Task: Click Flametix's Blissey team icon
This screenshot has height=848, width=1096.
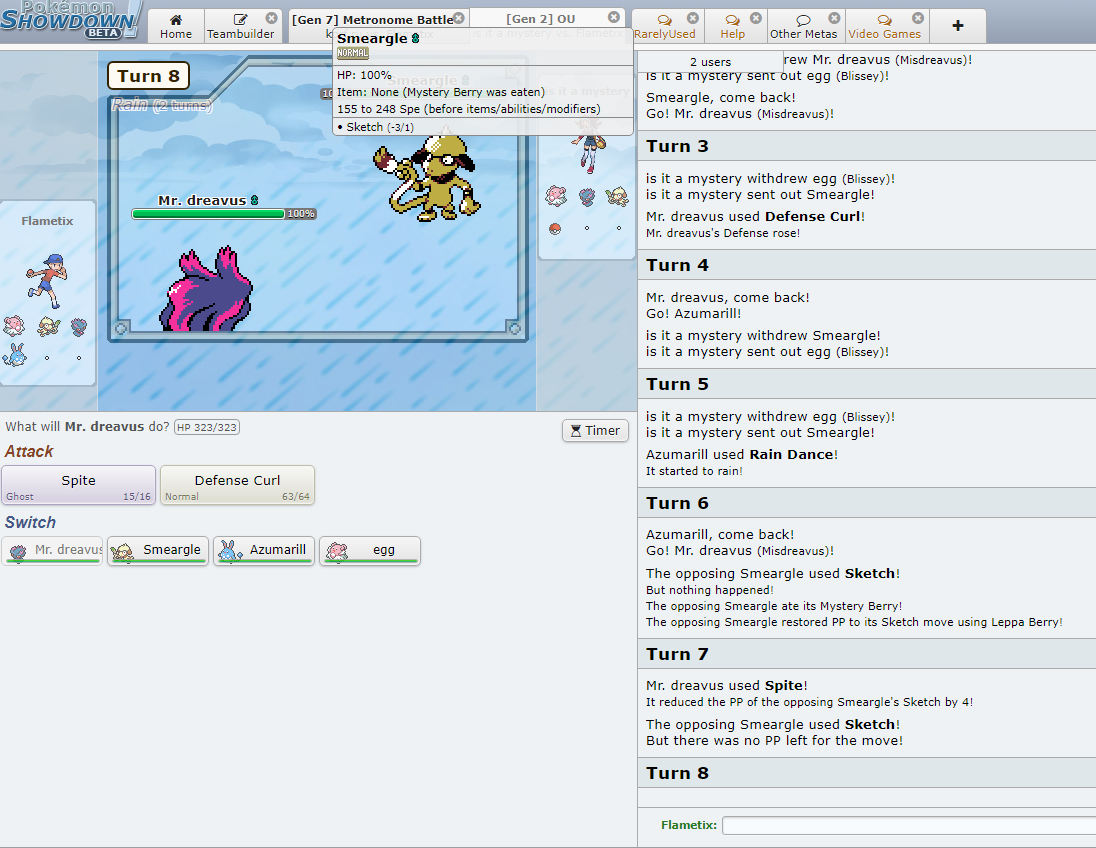Action: [x=14, y=326]
